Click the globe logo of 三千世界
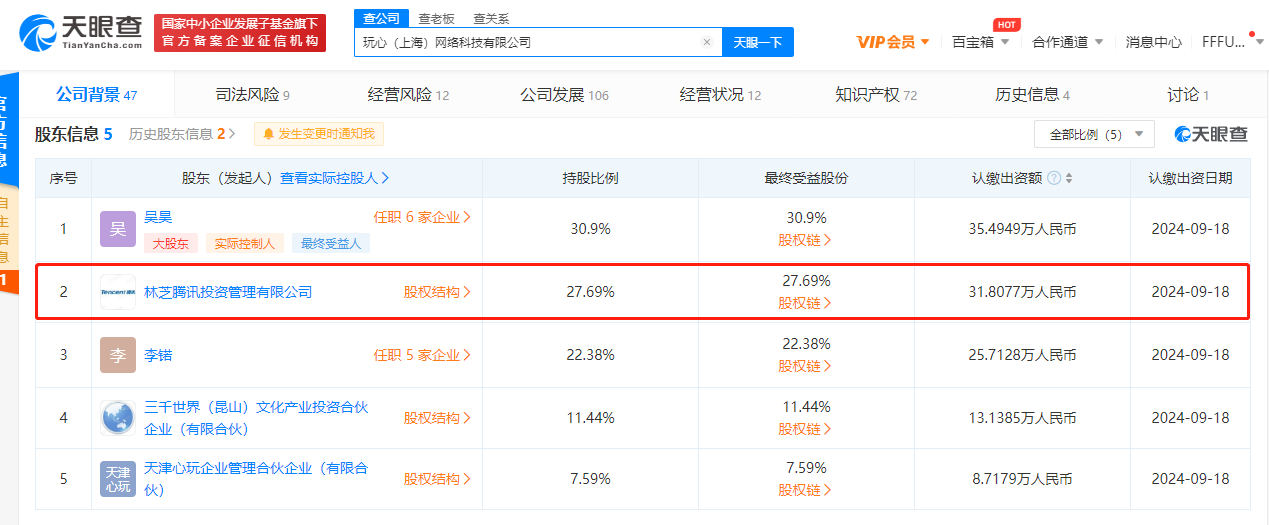 118,418
